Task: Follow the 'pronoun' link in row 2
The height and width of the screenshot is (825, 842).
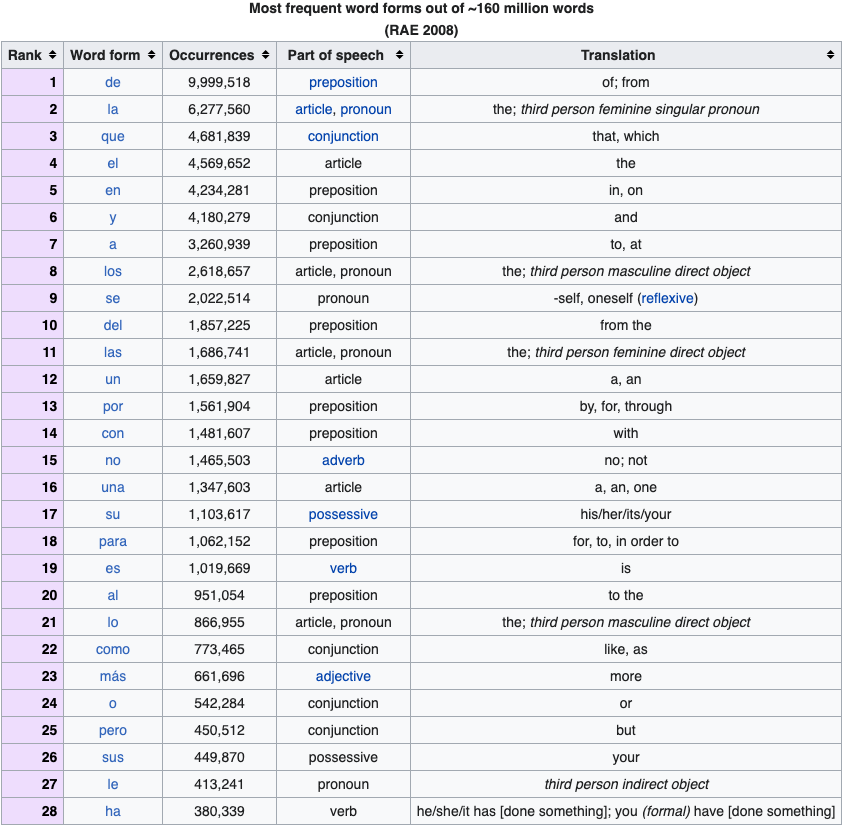Action: coord(366,109)
